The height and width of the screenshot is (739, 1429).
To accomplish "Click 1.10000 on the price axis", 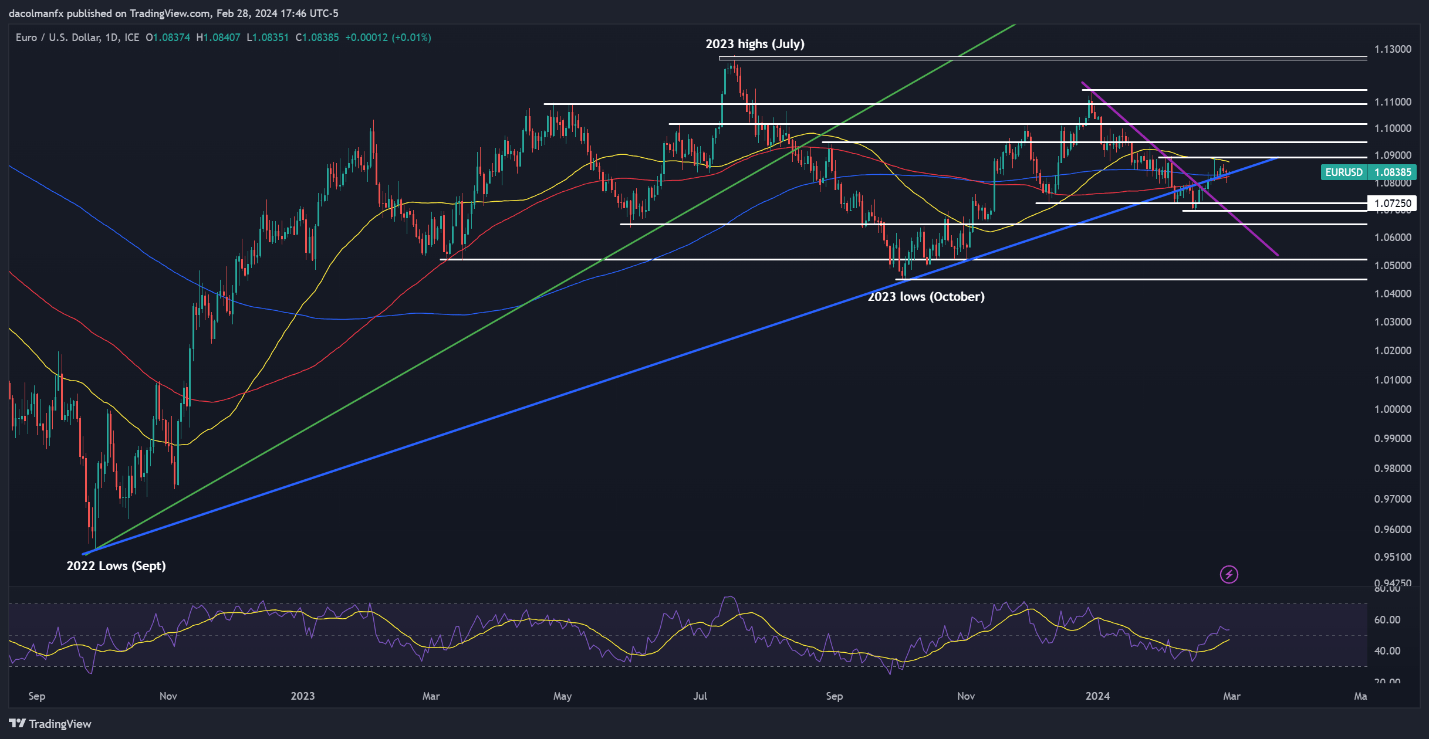I will click(x=1393, y=129).
